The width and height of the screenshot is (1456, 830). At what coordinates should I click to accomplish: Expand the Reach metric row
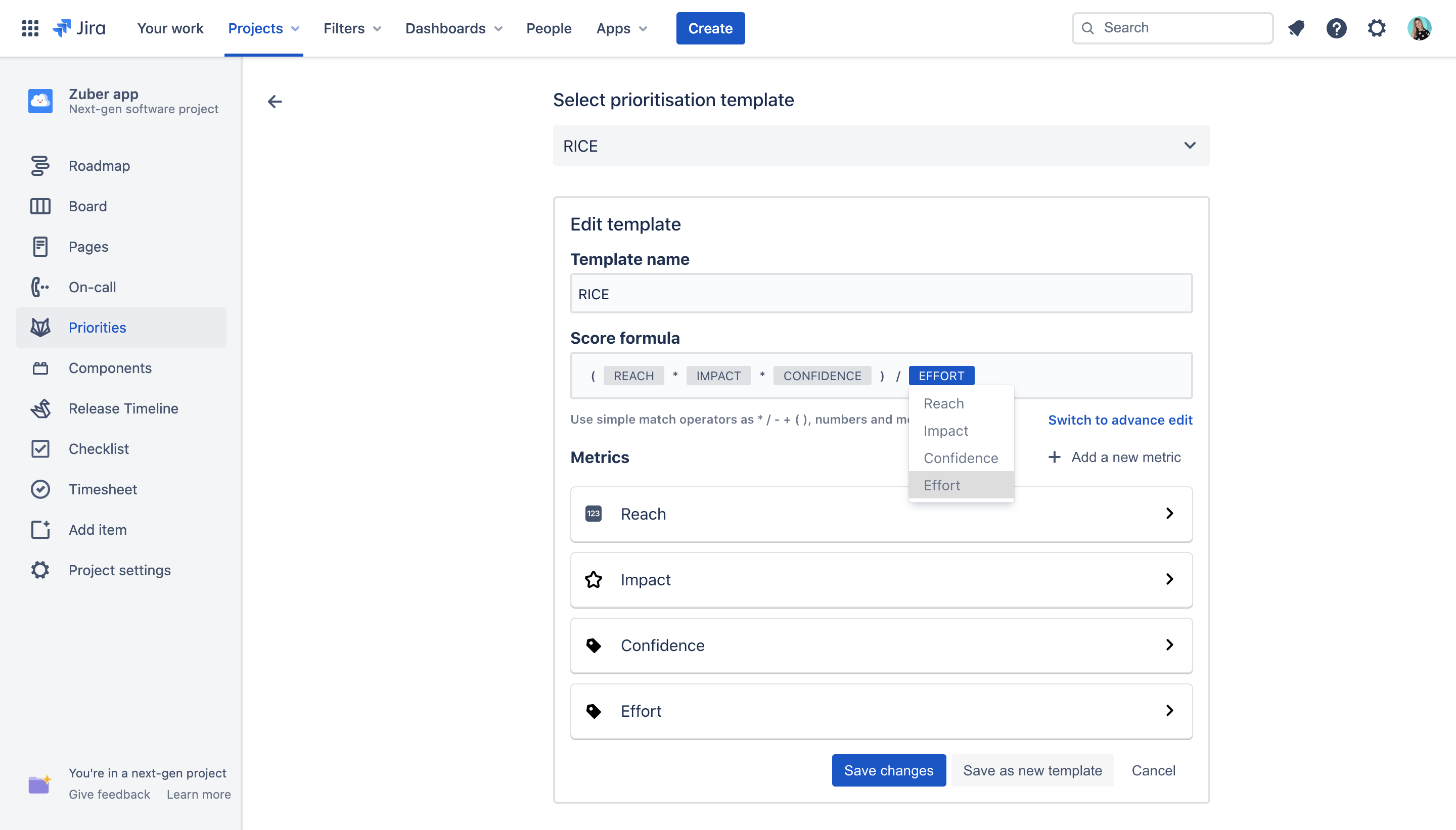881,514
